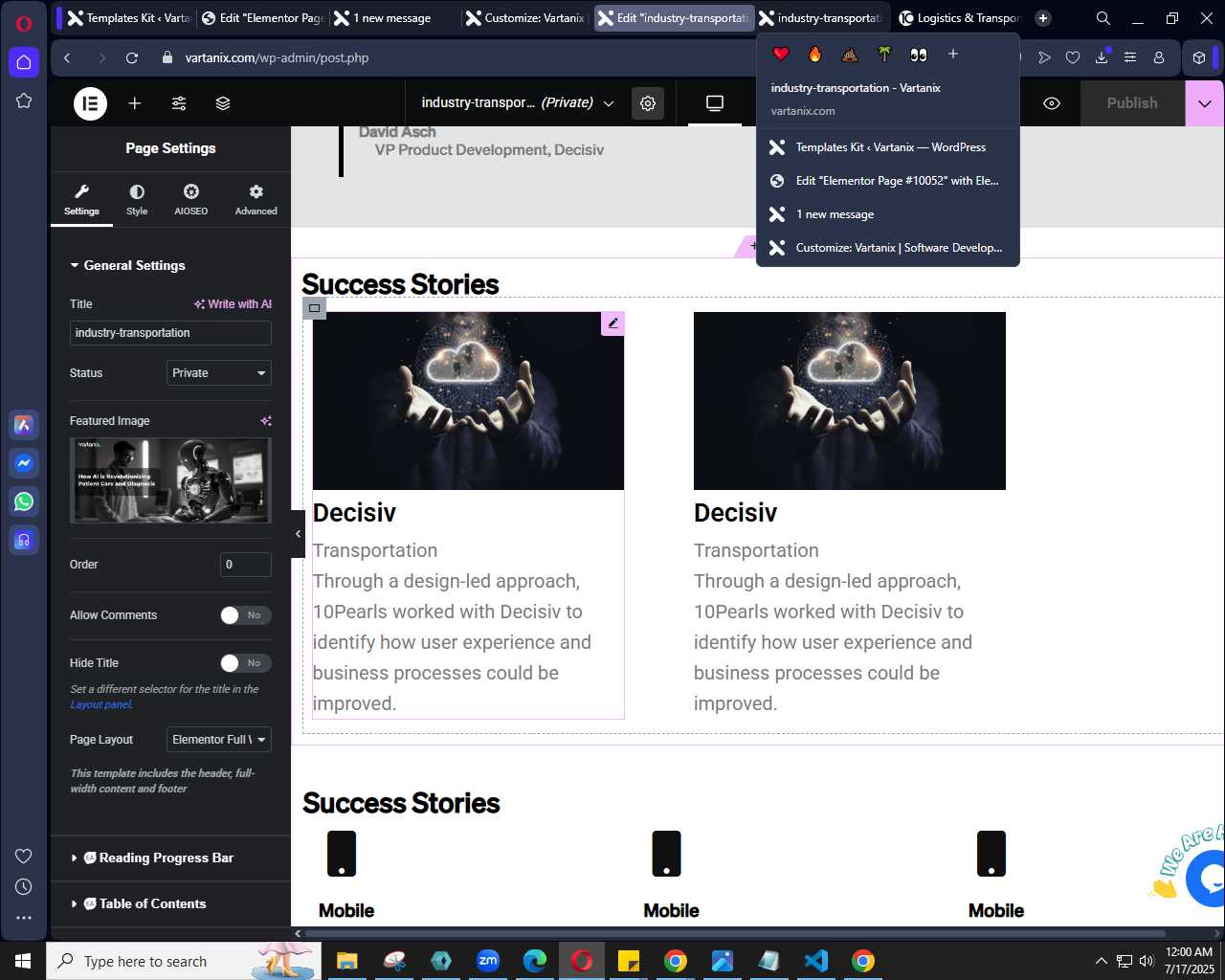
Task: Switch to the AIOSEO tab
Action: point(191,200)
